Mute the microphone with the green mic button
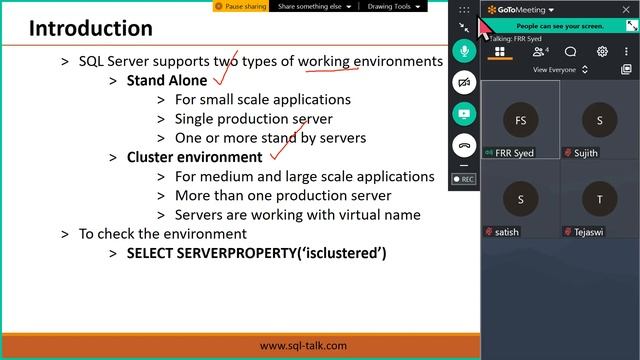 pos(464,51)
